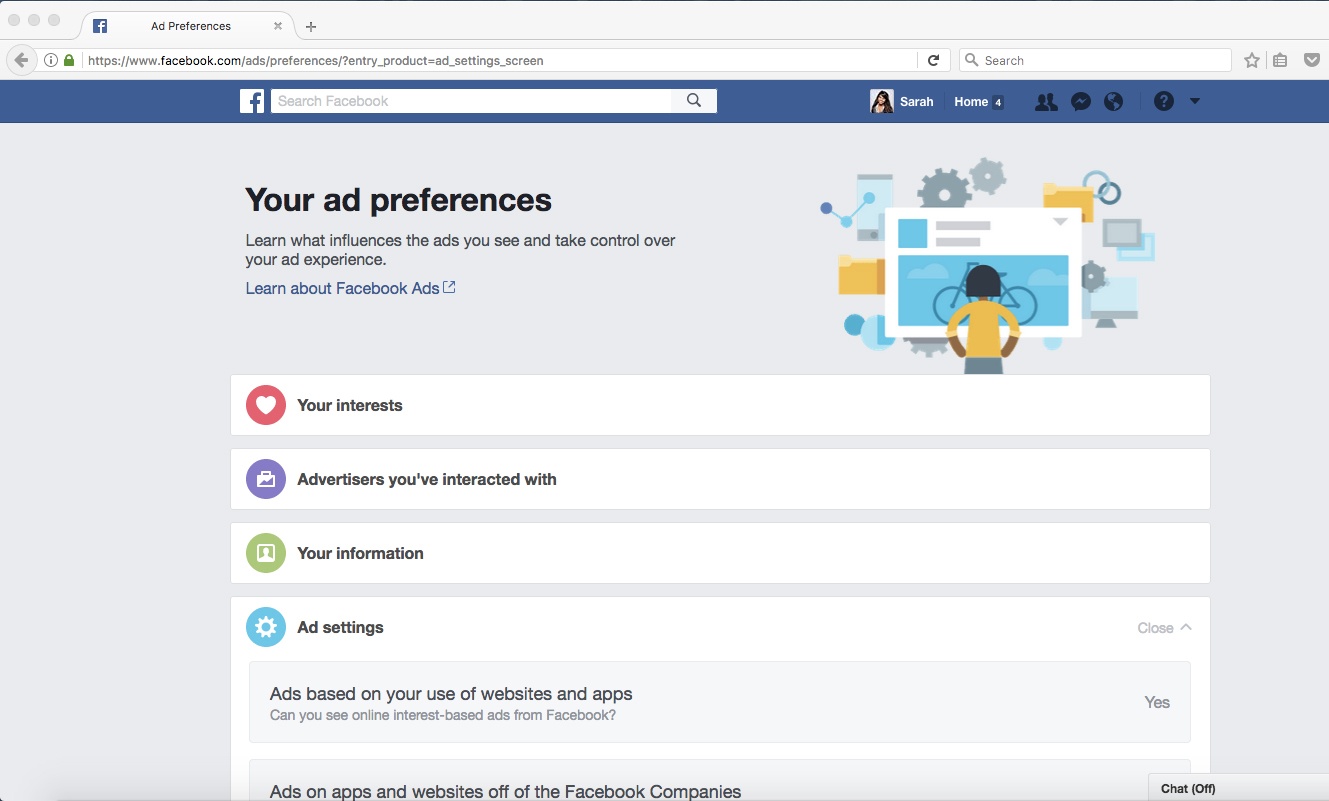1329x801 pixels.
Task: Click the search magnifier in browser Search box
Action: (x=971, y=60)
